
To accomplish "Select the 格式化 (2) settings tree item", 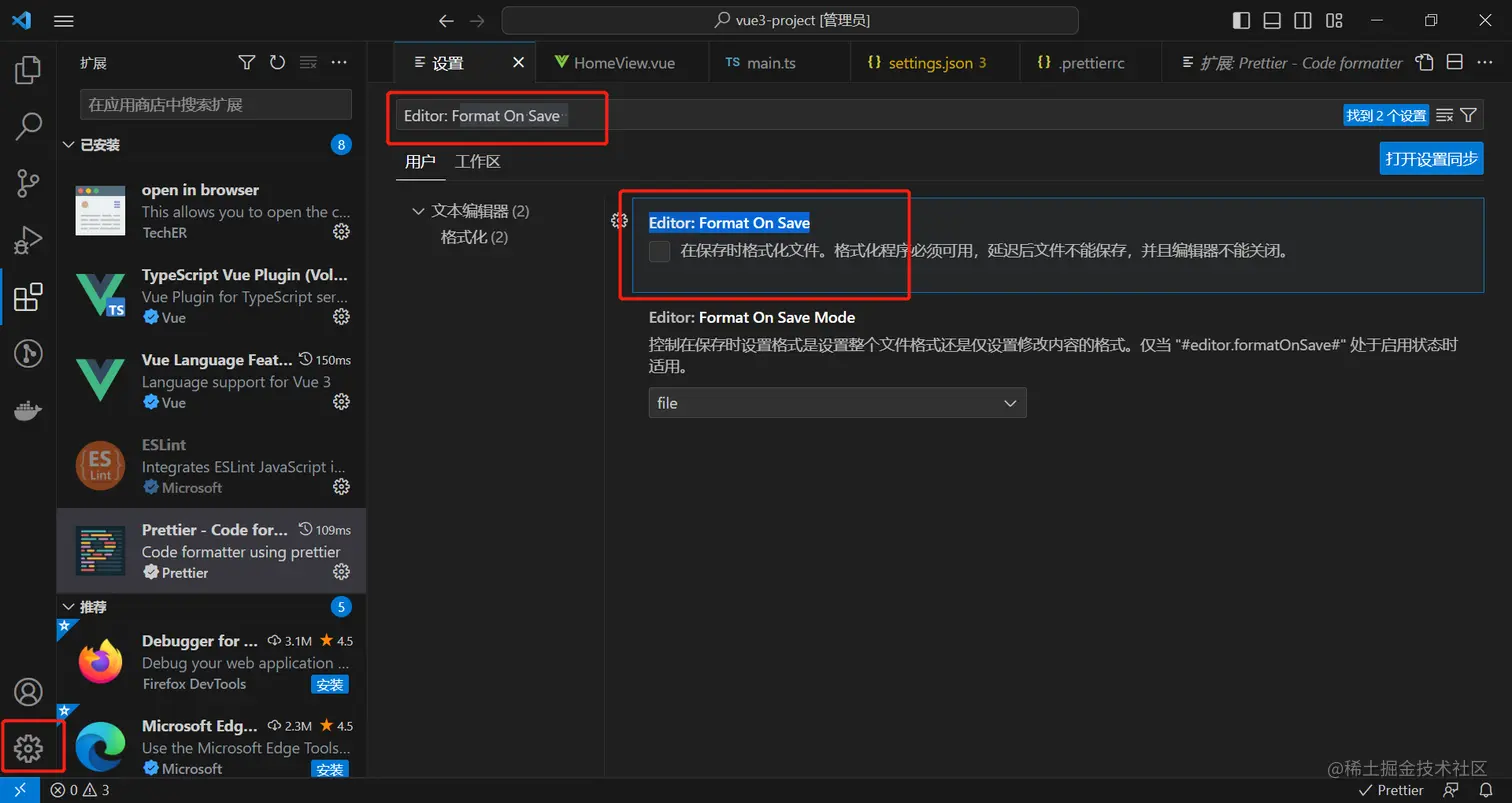I will click(x=475, y=237).
